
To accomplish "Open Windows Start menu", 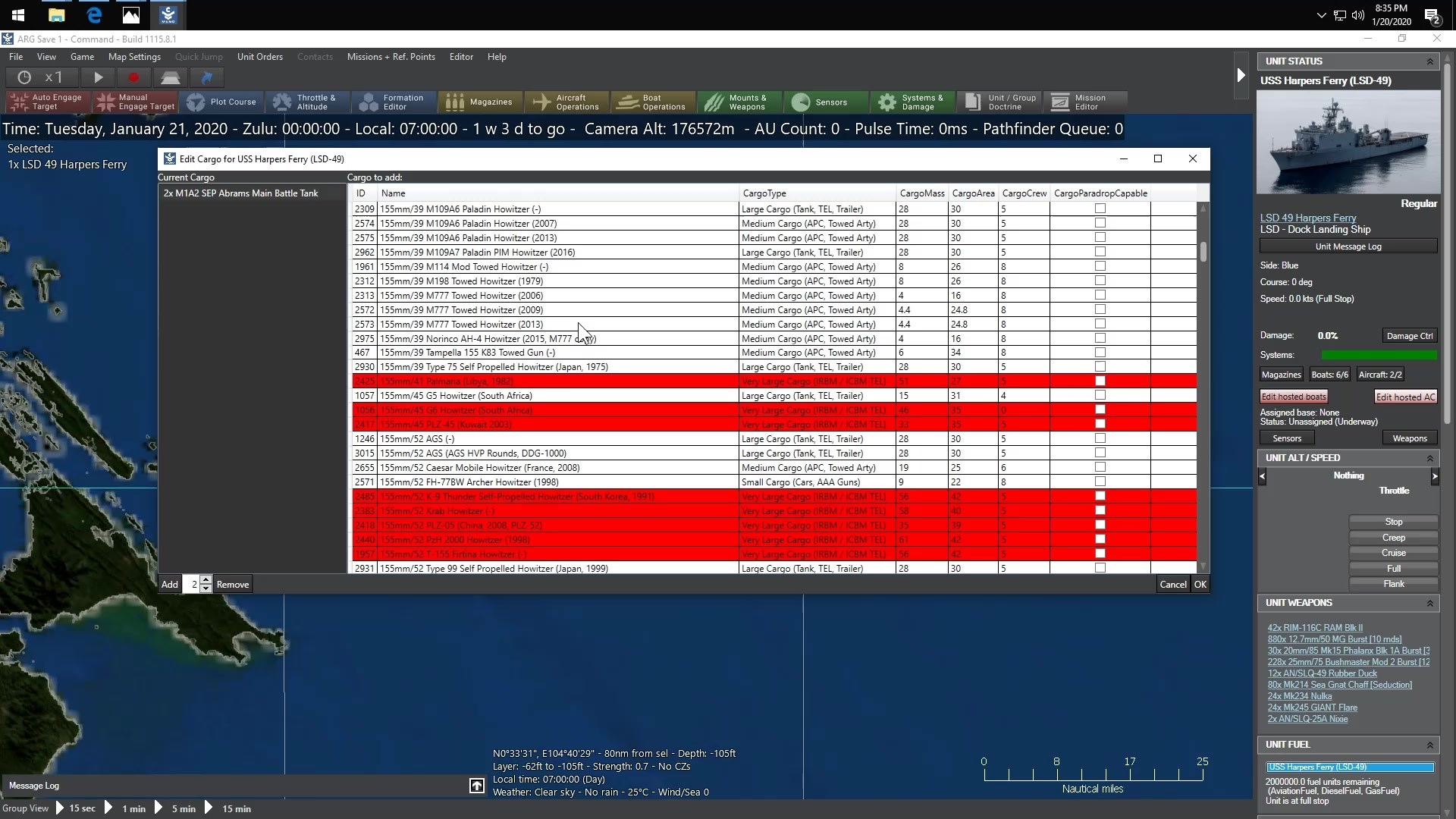I will [x=18, y=14].
